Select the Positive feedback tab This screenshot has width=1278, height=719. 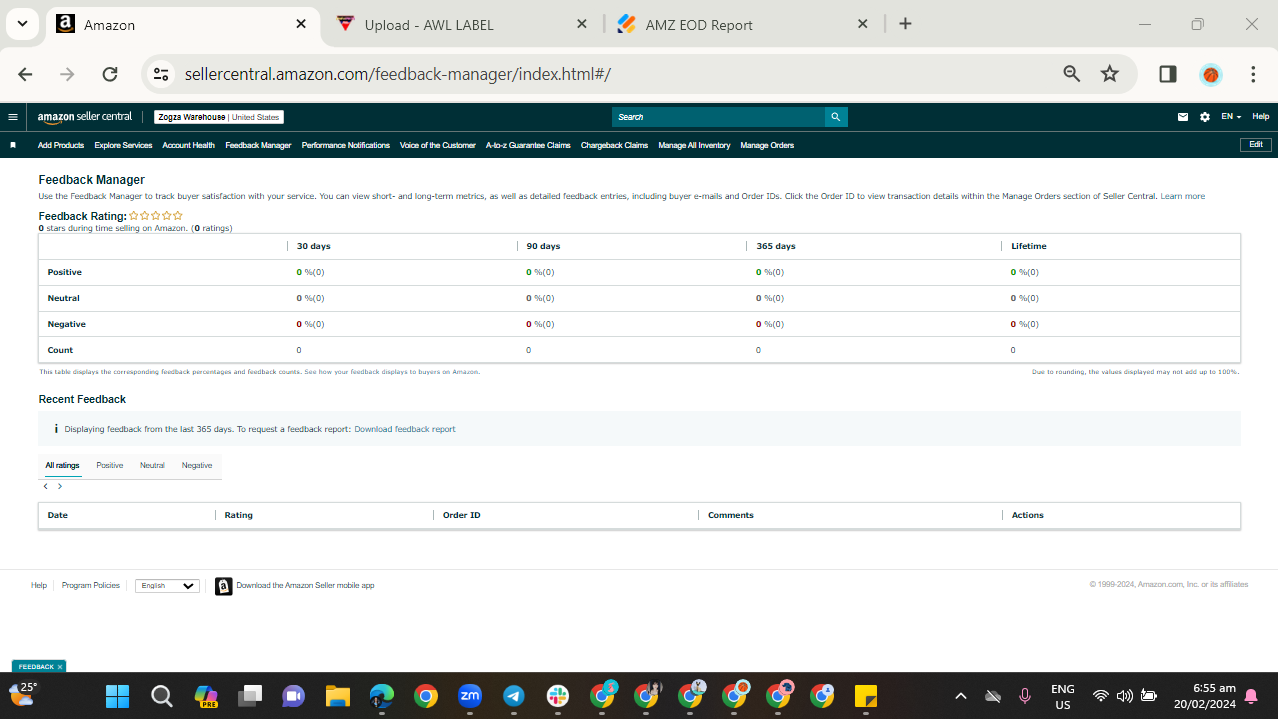click(110, 466)
